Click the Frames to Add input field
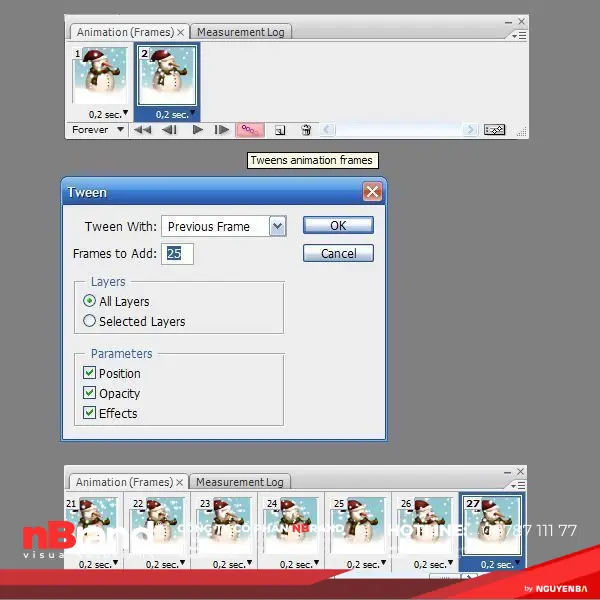 pyautogui.click(x=178, y=253)
